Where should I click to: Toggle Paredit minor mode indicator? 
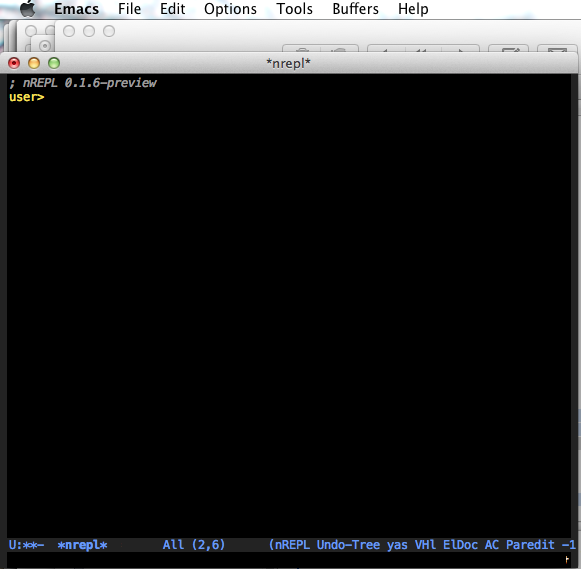[x=530, y=545]
